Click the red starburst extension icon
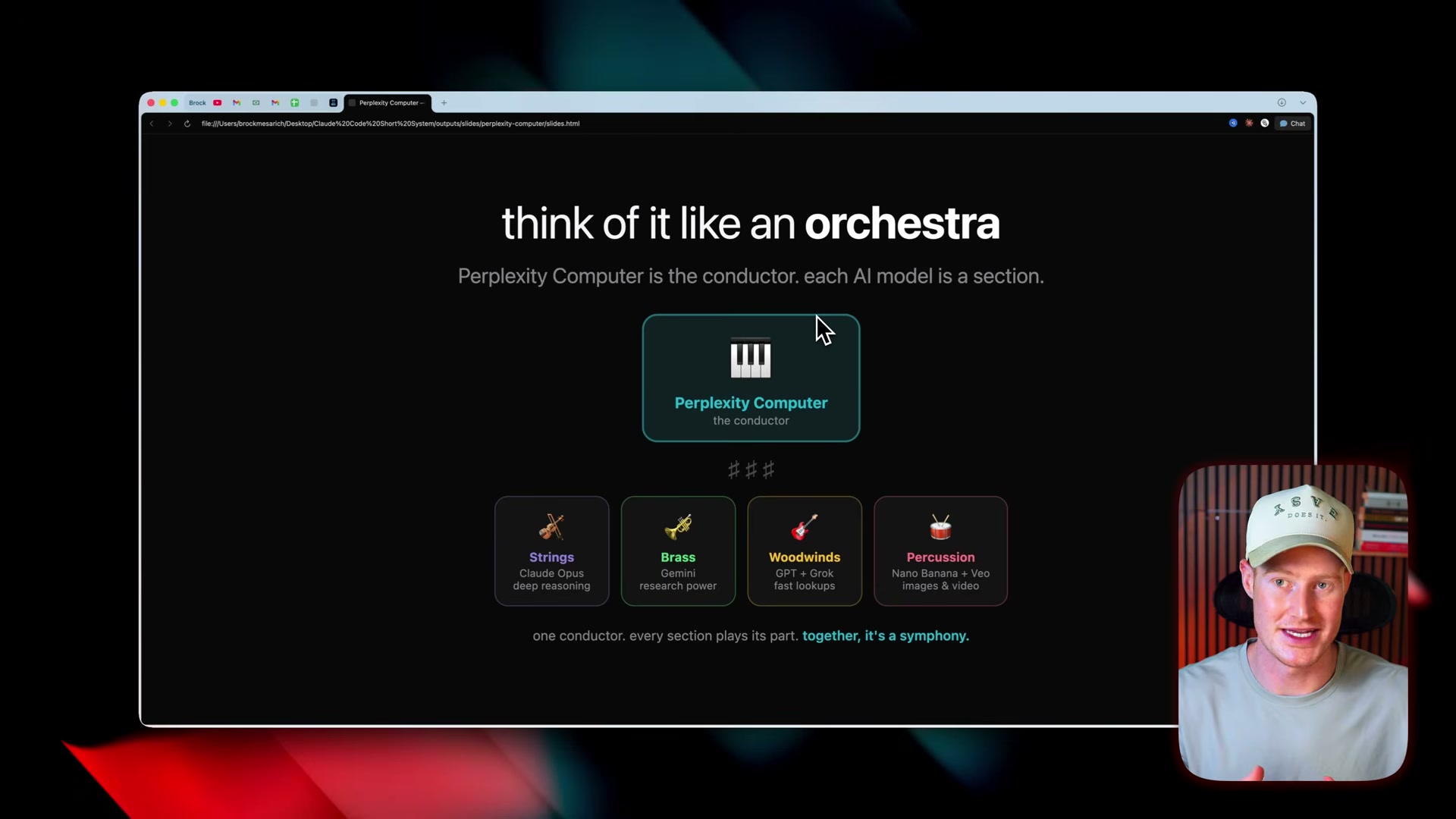1456x819 pixels. tap(1249, 123)
